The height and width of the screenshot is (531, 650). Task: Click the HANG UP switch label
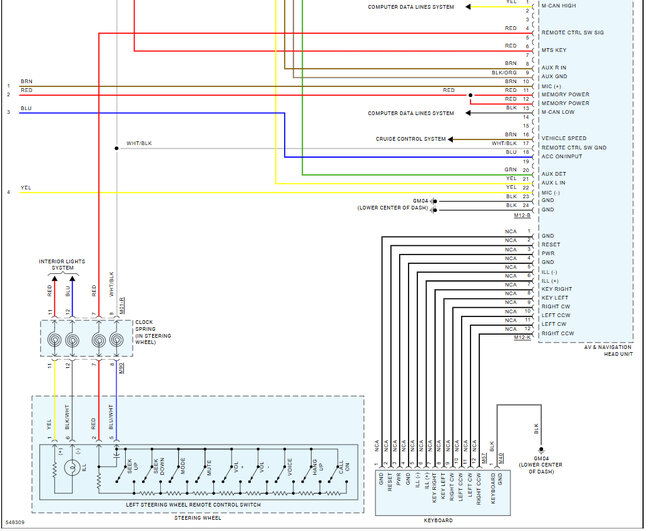318,467
